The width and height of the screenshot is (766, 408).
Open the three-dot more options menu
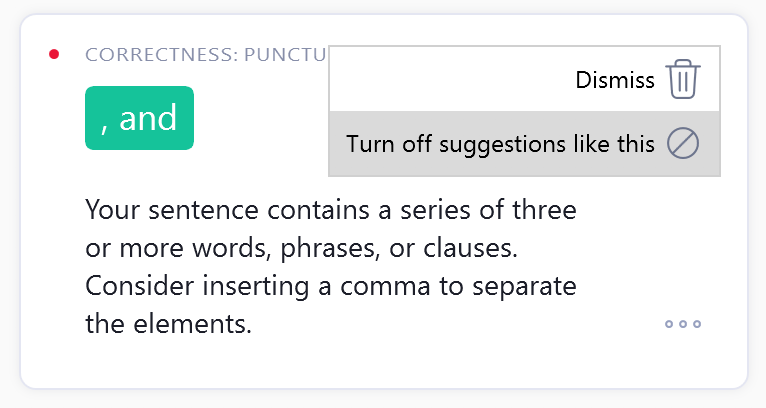[x=683, y=324]
